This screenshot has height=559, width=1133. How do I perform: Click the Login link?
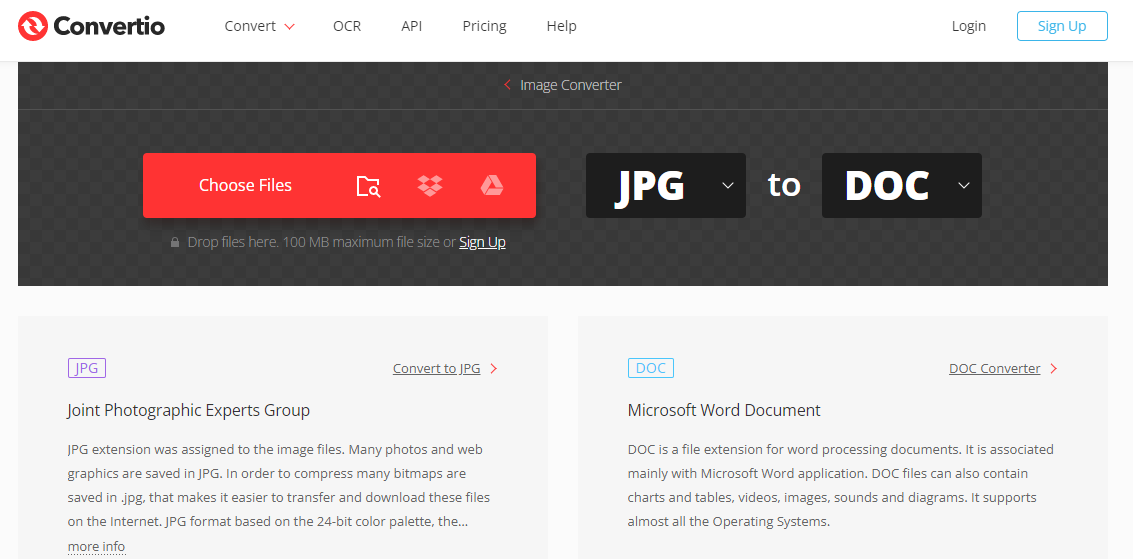969,27
